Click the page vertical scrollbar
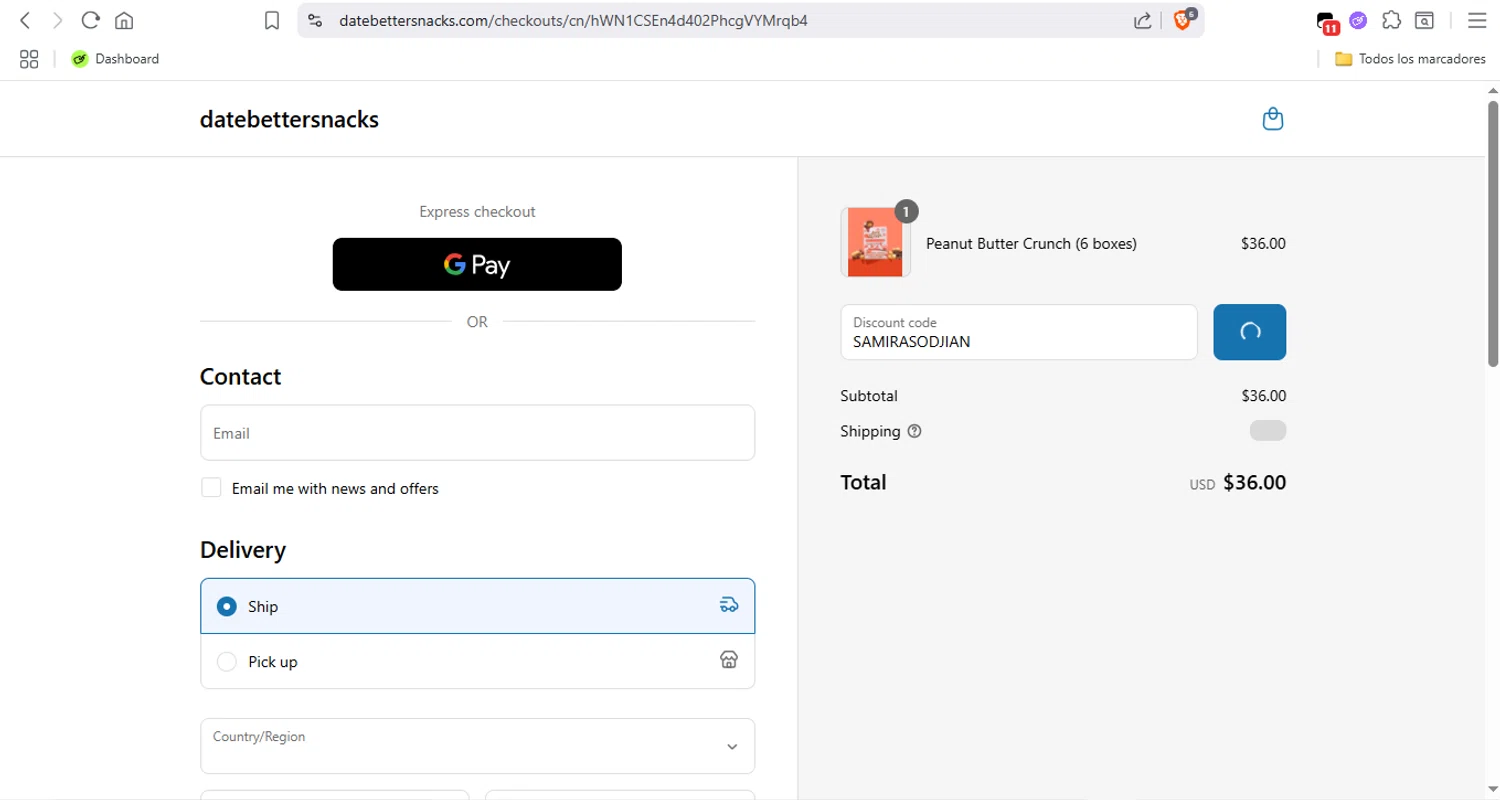The width and height of the screenshot is (1500, 800). click(x=1493, y=232)
